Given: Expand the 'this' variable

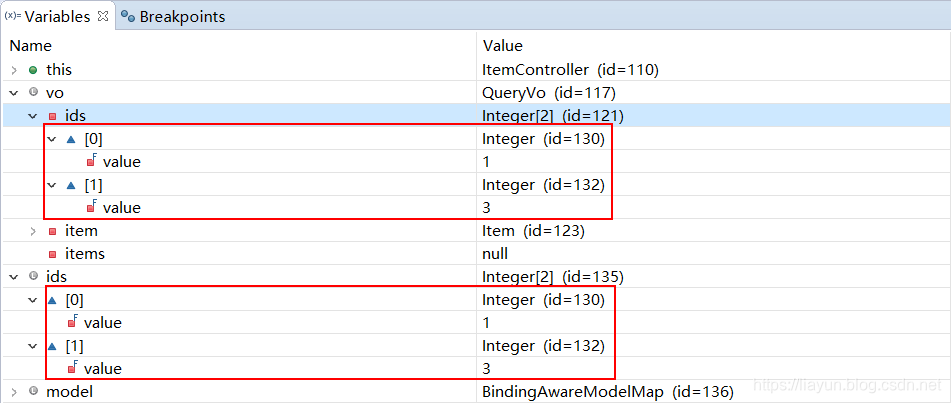Looking at the screenshot, I should tap(15, 70).
